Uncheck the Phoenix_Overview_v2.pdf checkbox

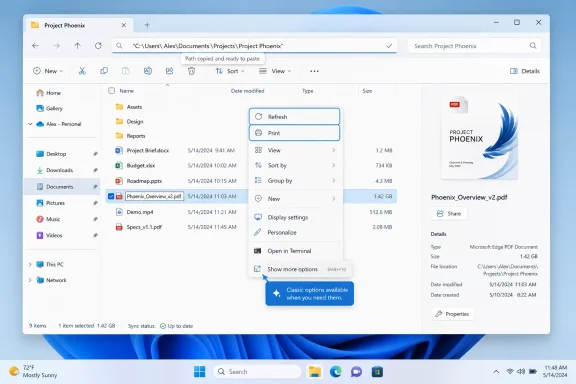[x=111, y=196]
